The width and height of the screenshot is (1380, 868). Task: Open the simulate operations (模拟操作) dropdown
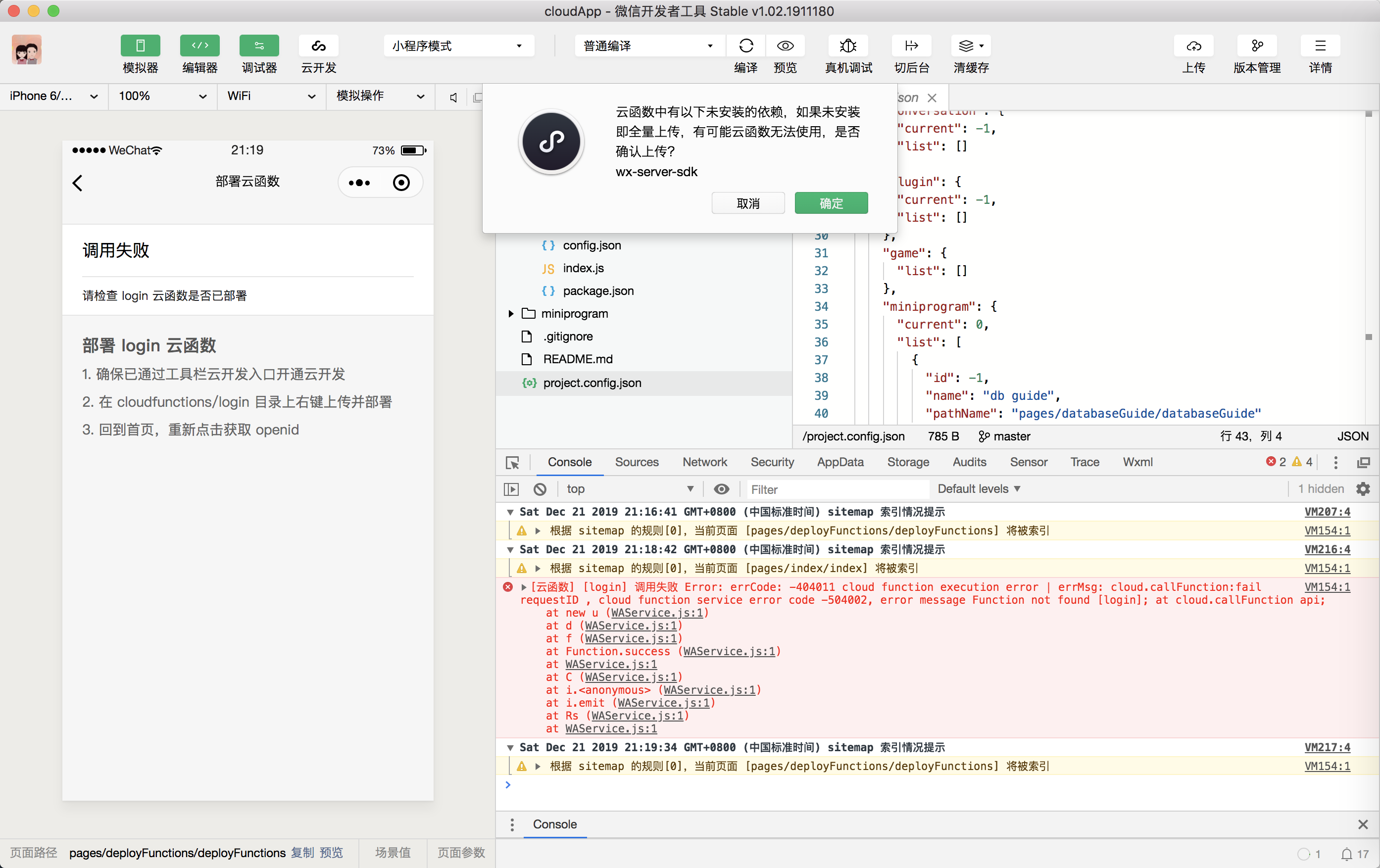click(x=380, y=96)
